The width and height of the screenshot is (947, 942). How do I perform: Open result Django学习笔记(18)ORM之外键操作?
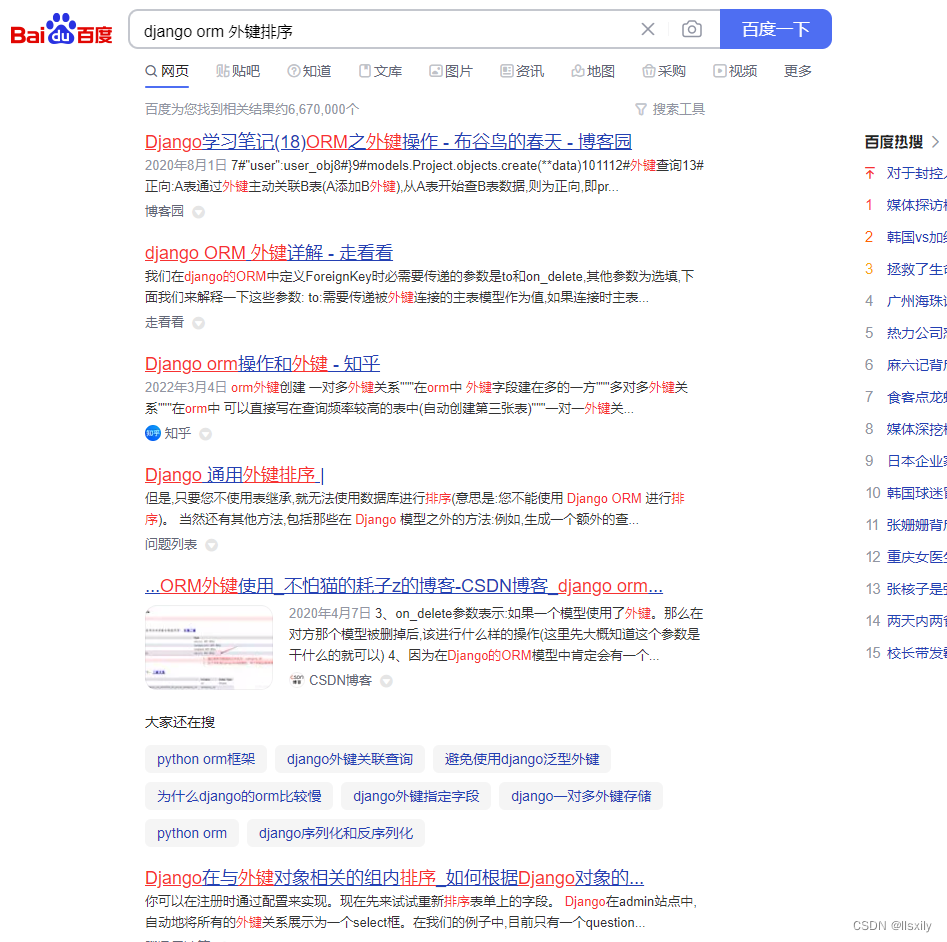(x=388, y=142)
